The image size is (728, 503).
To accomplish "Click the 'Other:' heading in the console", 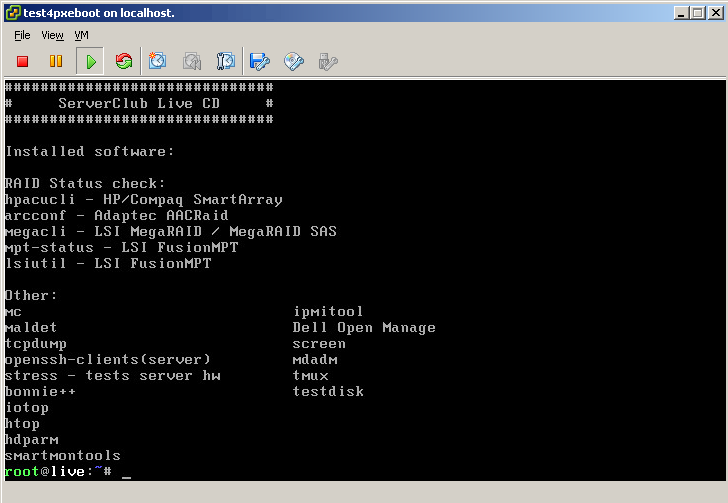I will click(31, 295).
